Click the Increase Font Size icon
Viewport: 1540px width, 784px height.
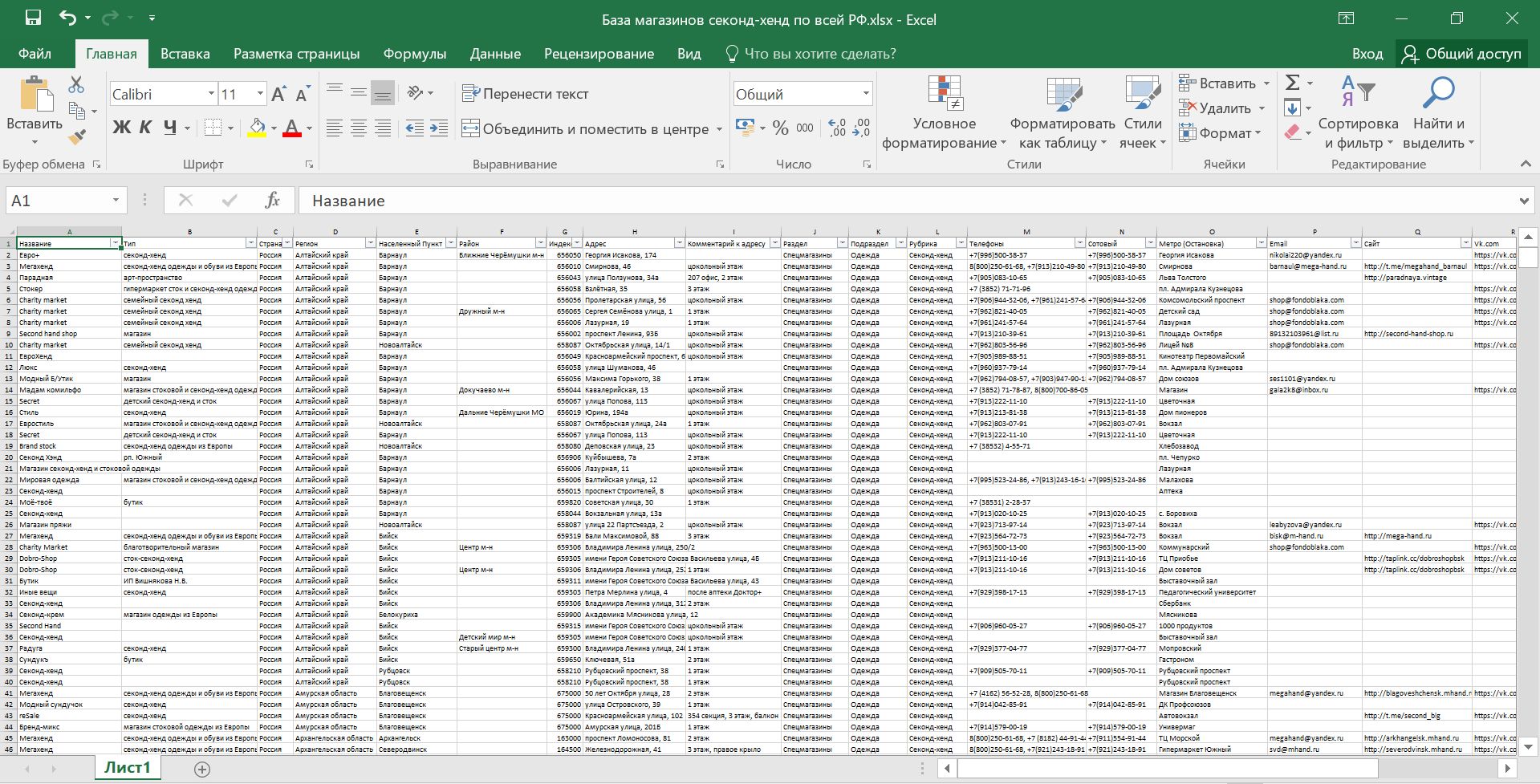[278, 95]
